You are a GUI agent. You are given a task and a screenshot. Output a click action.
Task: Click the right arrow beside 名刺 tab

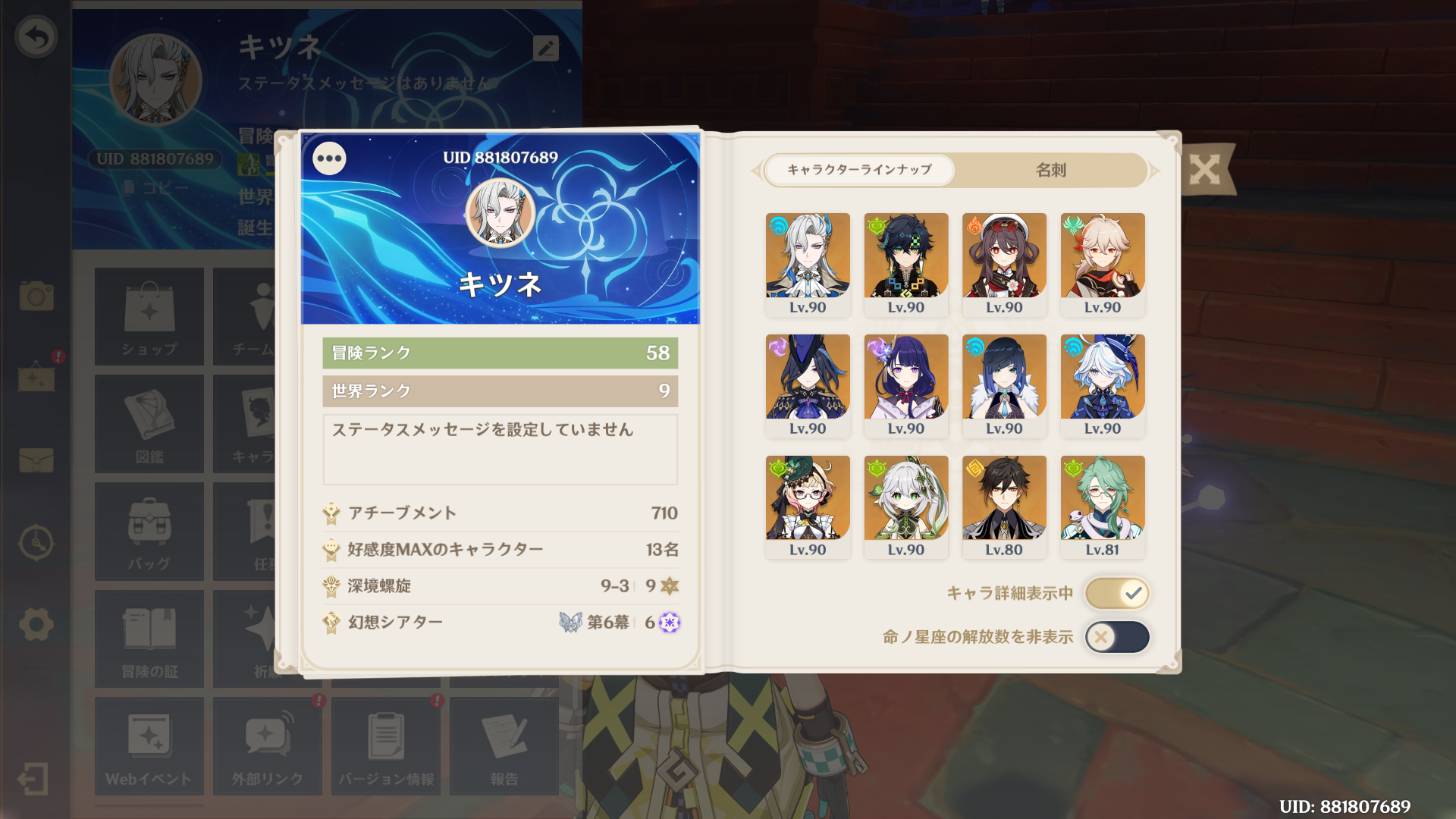[1154, 171]
